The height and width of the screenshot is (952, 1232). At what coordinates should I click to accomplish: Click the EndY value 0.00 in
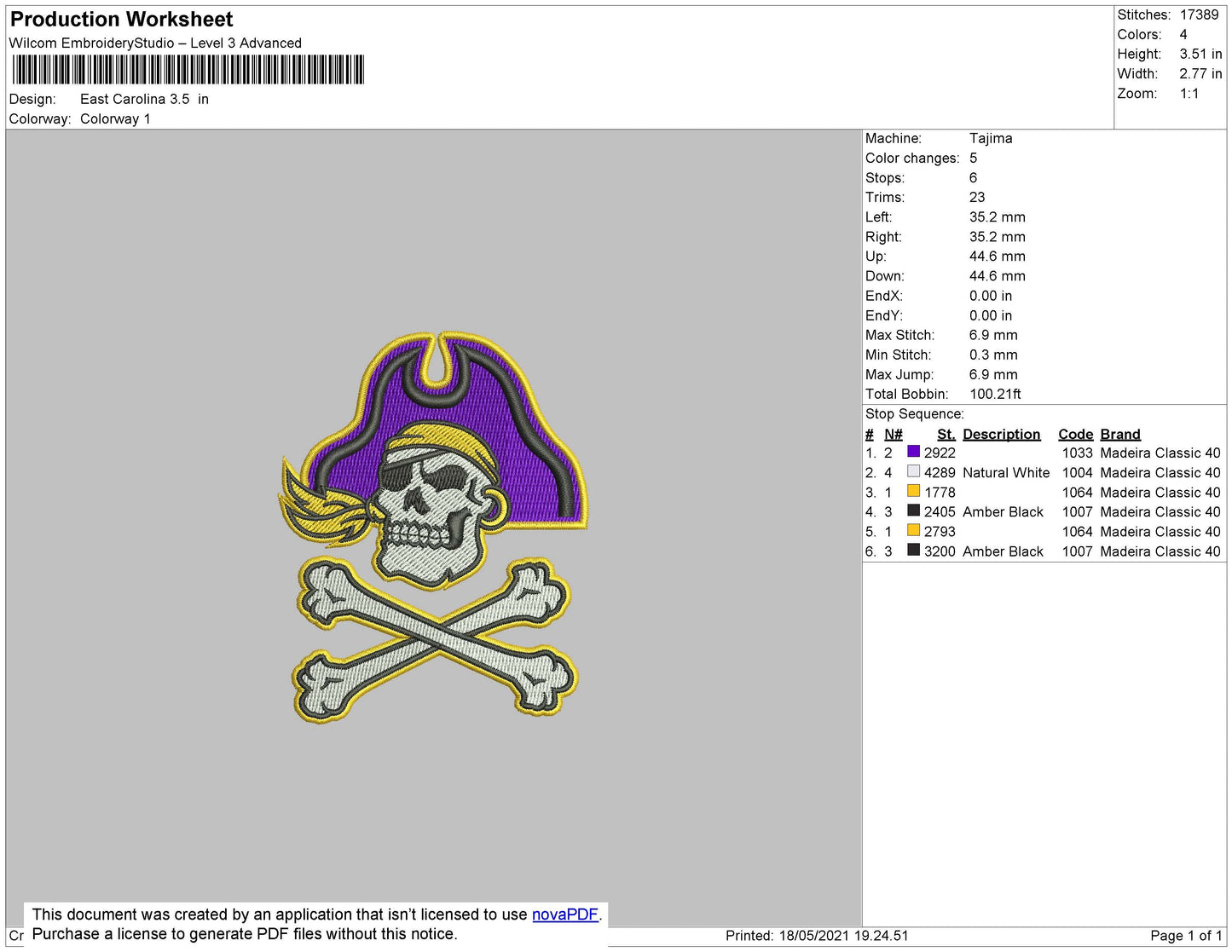tap(991, 314)
